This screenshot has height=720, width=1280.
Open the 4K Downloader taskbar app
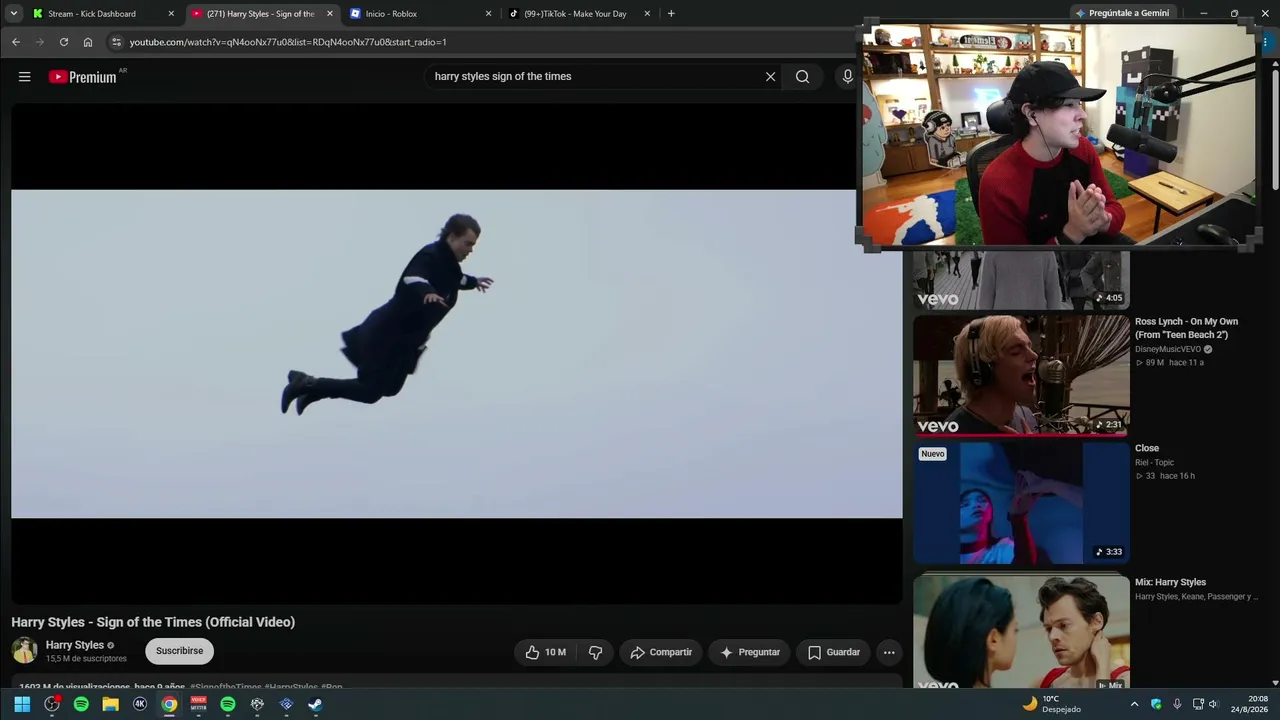coord(140,704)
